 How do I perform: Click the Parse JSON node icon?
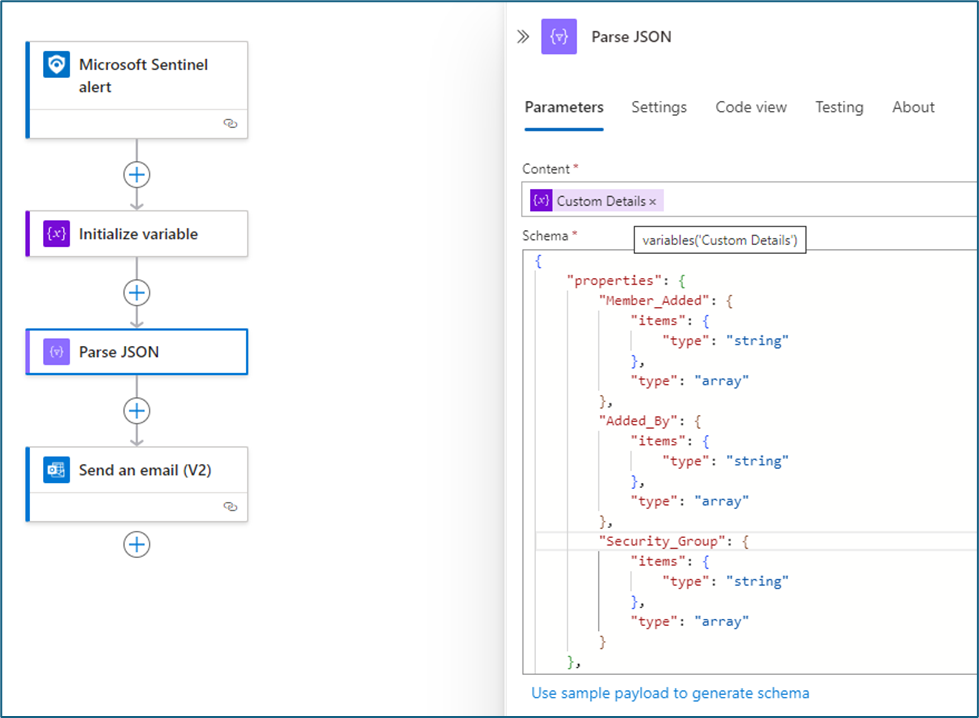pos(57,352)
